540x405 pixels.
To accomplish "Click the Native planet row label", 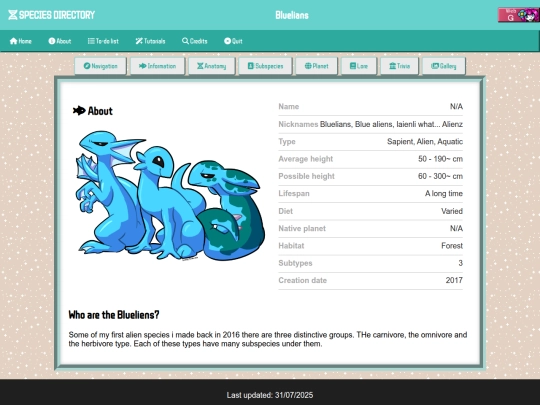I will tap(302, 228).
